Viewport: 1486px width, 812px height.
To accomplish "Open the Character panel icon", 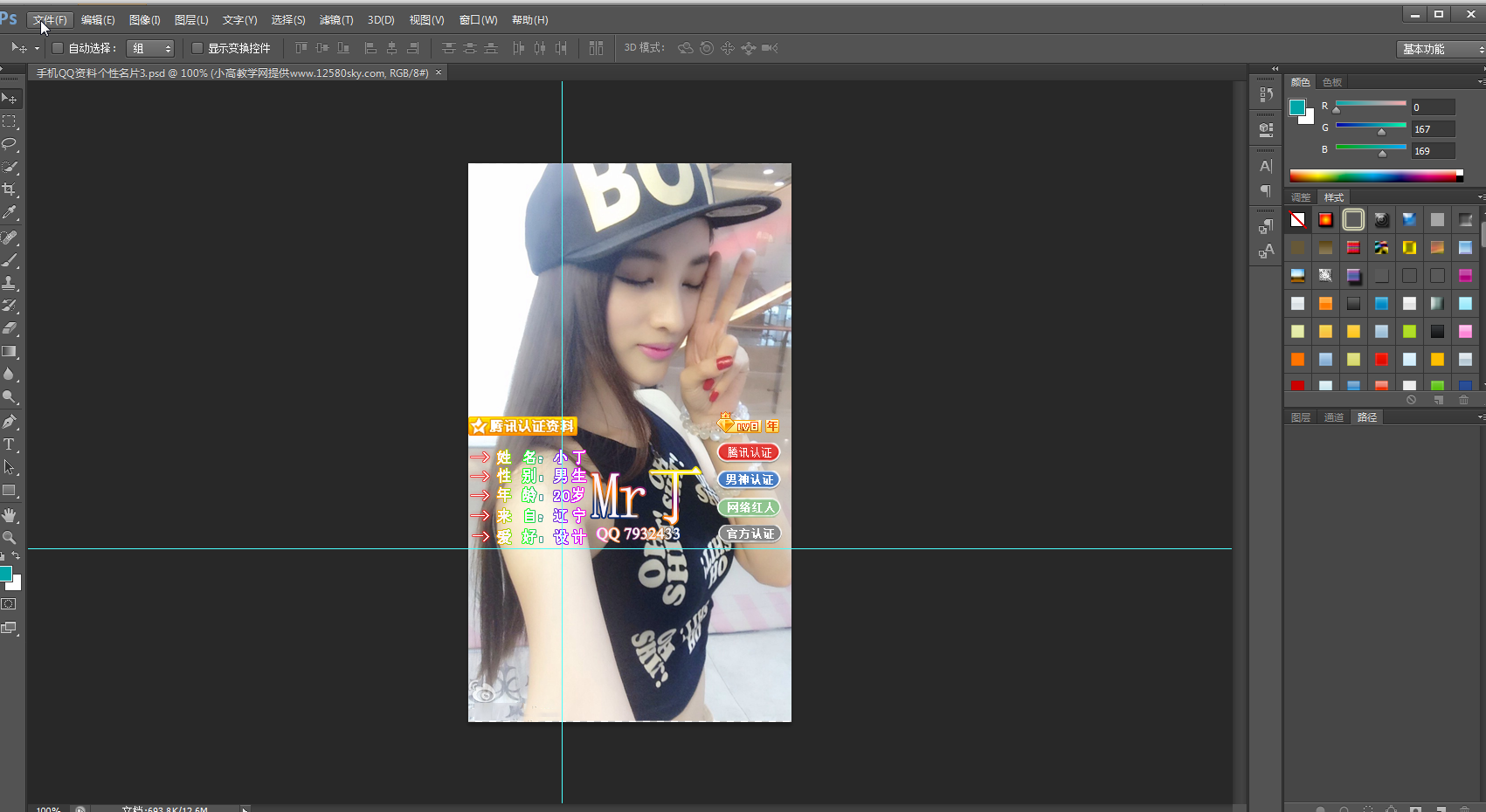I will tap(1266, 166).
